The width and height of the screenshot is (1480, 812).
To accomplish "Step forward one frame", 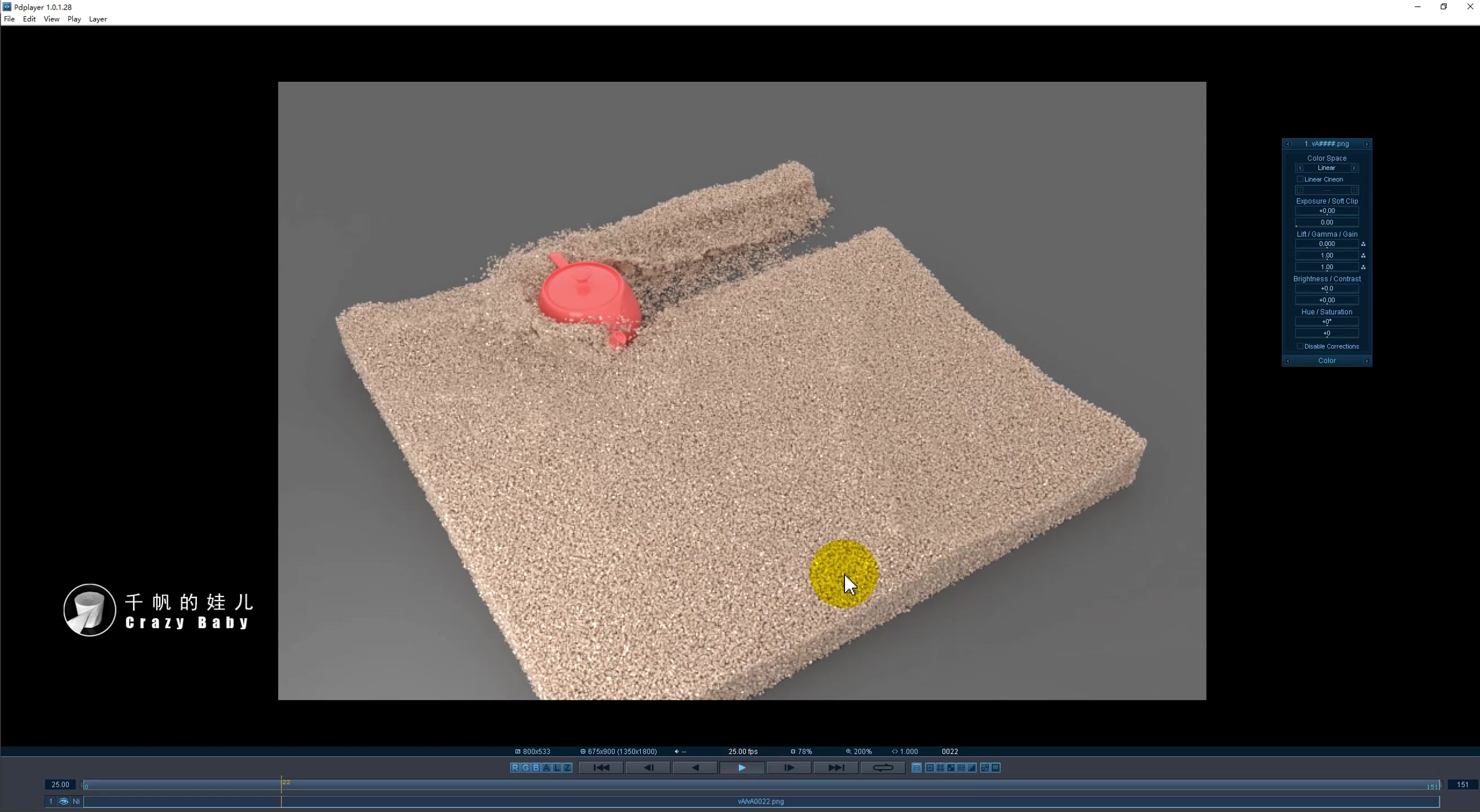I will pyautogui.click(x=789, y=767).
